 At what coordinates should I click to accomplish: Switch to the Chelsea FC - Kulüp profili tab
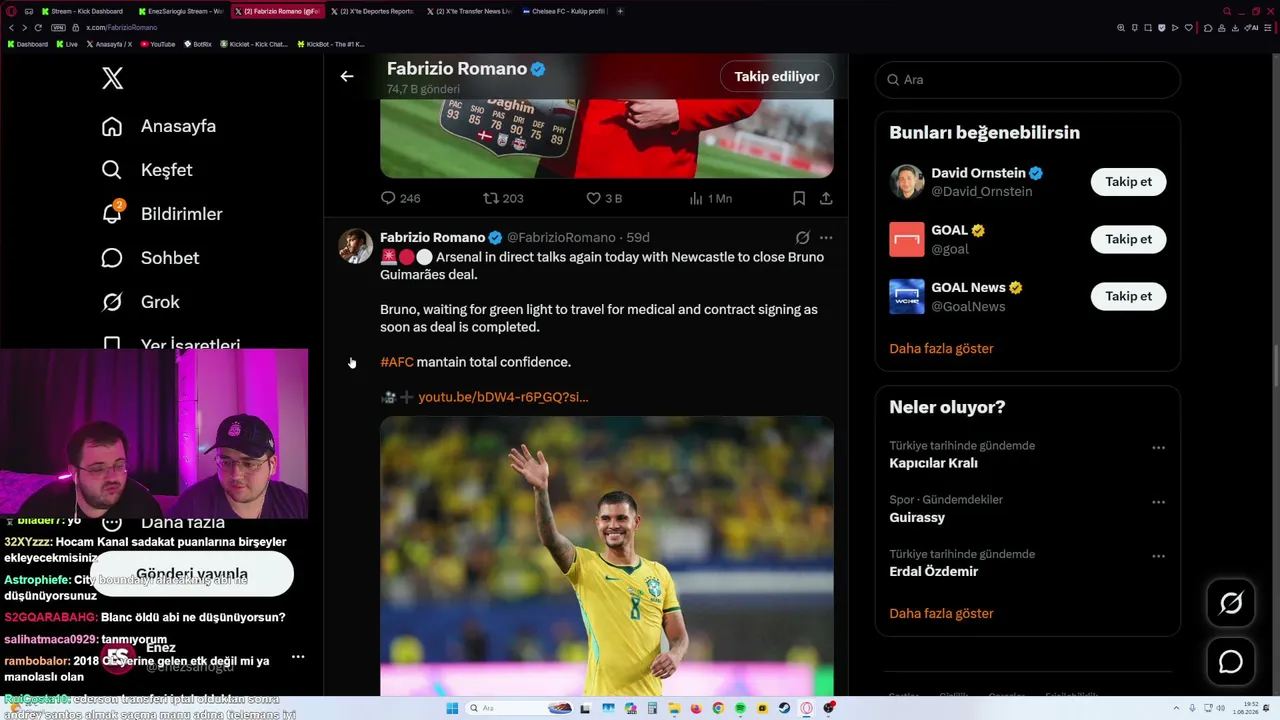(565, 11)
